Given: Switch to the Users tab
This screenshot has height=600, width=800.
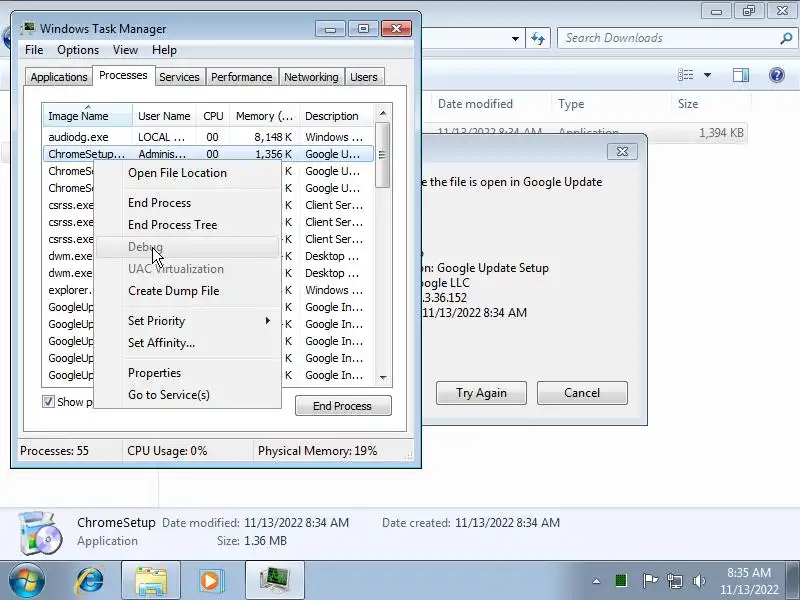Looking at the screenshot, I should pyautogui.click(x=364, y=77).
